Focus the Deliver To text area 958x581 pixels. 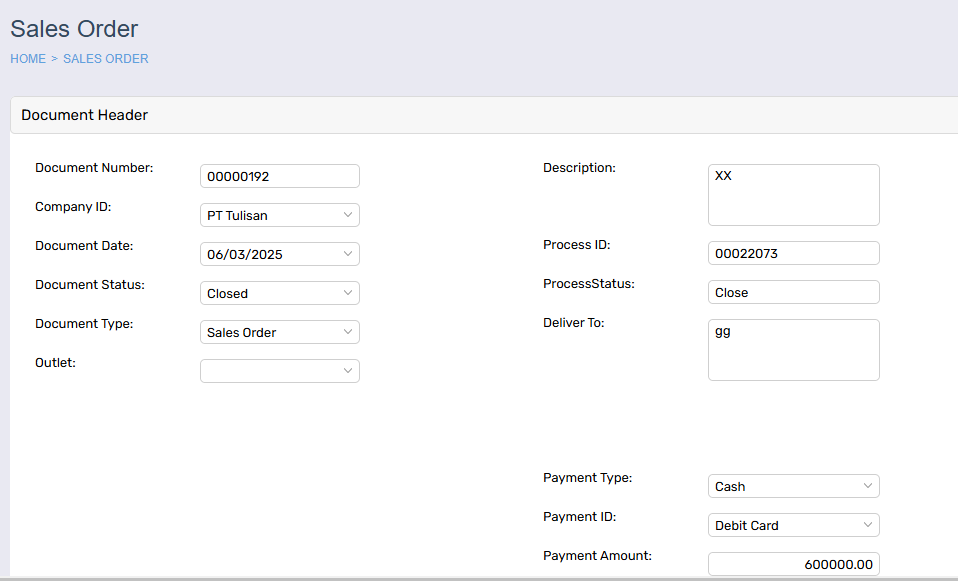[794, 350]
